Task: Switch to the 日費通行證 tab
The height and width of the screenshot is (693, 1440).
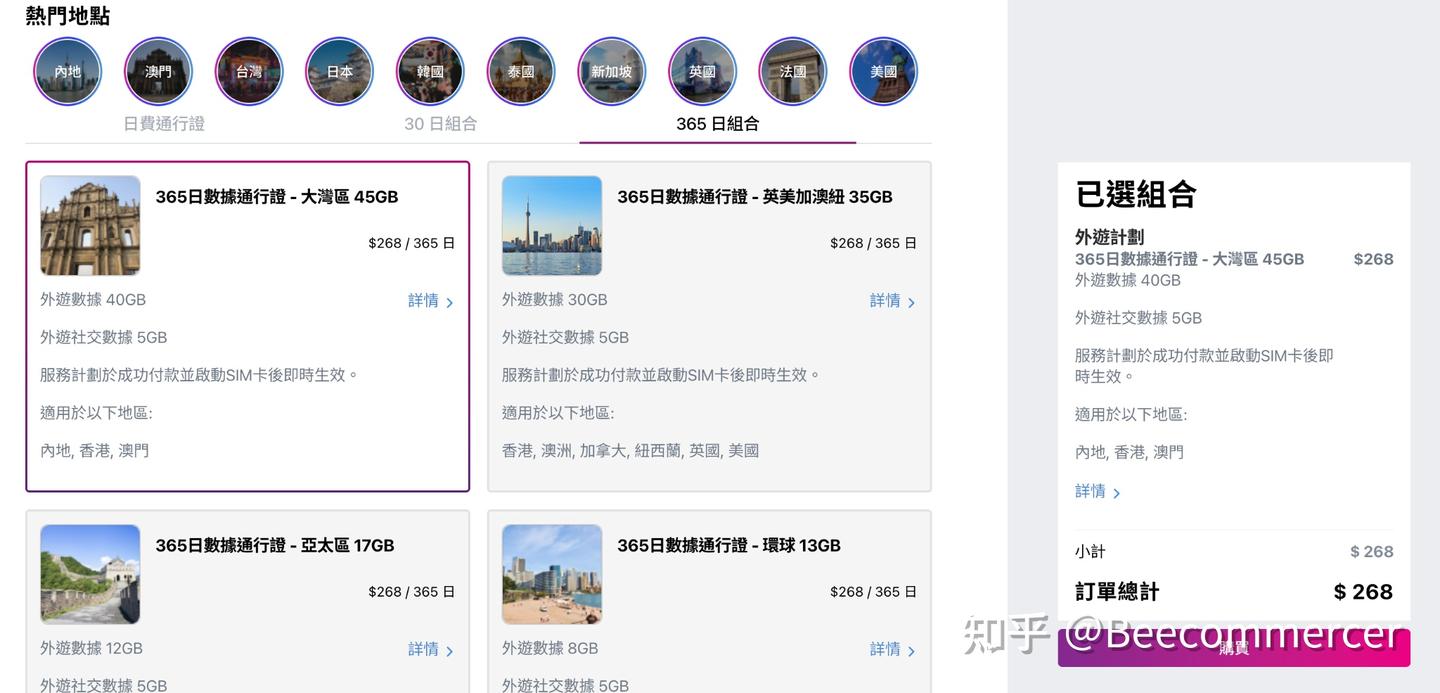Action: tap(164, 124)
